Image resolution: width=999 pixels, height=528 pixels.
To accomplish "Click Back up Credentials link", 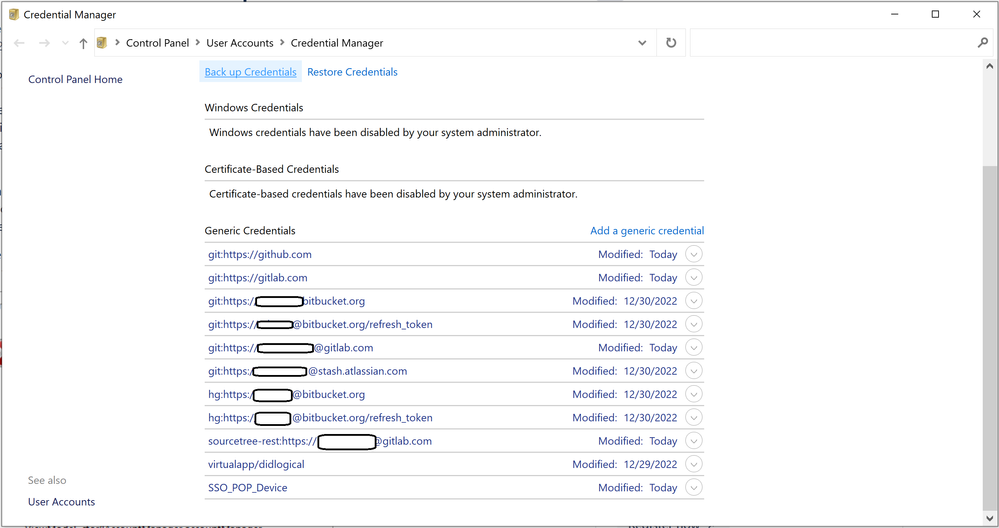I will coord(250,72).
